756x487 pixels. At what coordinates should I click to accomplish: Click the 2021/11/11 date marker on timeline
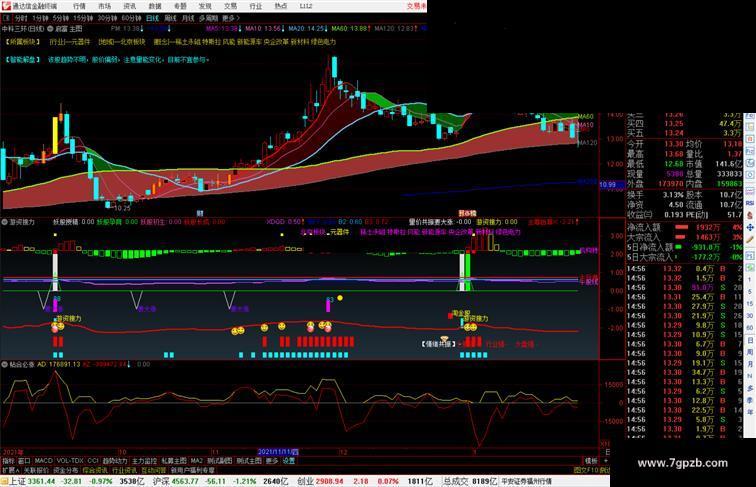[278, 452]
